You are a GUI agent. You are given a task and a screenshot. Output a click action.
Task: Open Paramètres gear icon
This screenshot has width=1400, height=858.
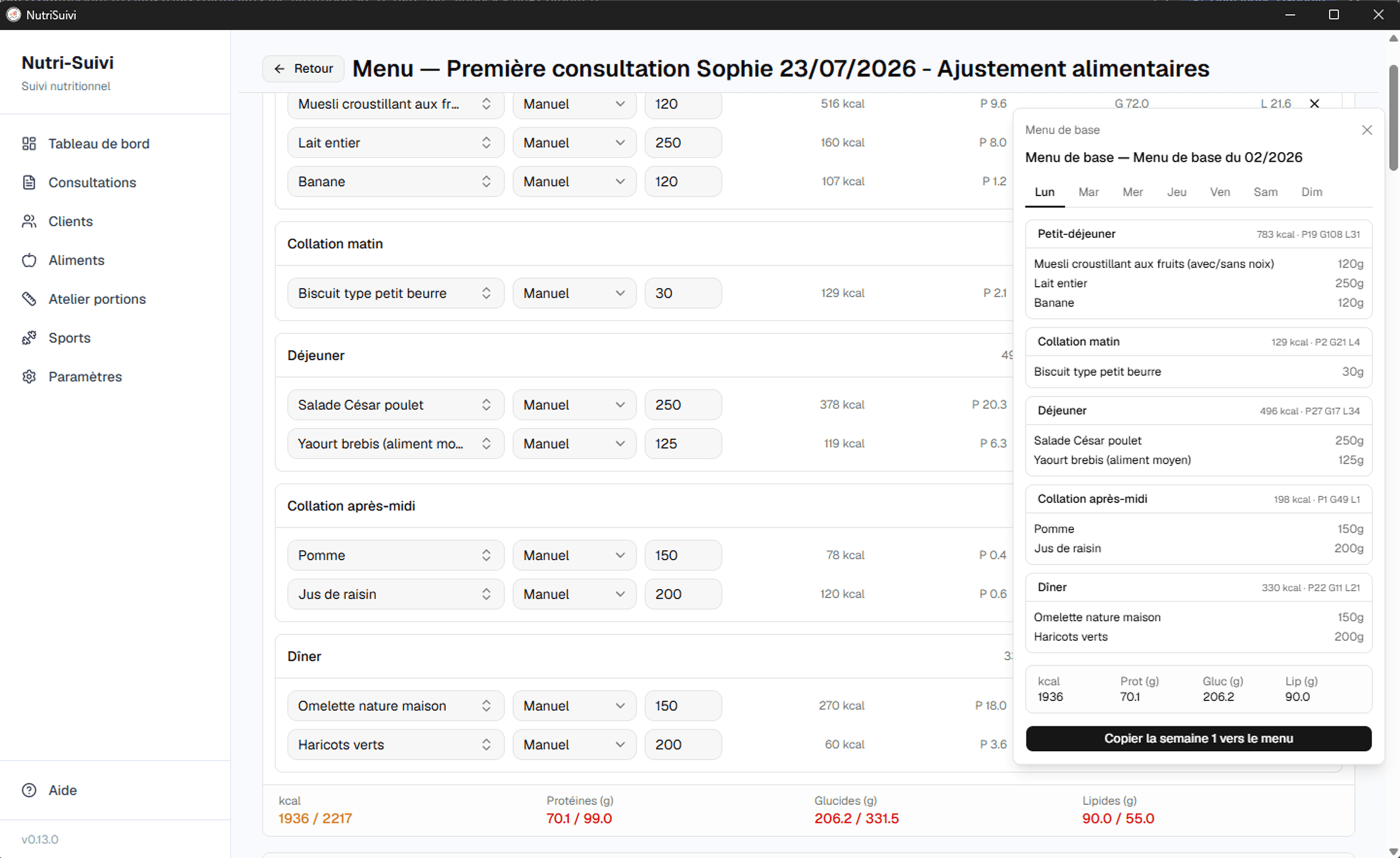(x=29, y=376)
